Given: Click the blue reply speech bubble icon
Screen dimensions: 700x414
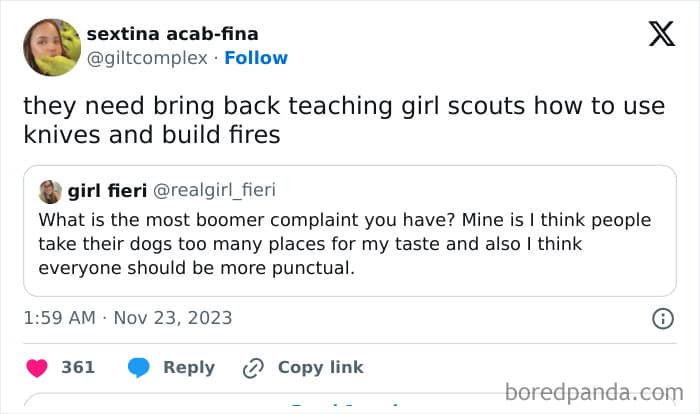Looking at the screenshot, I should point(139,368).
